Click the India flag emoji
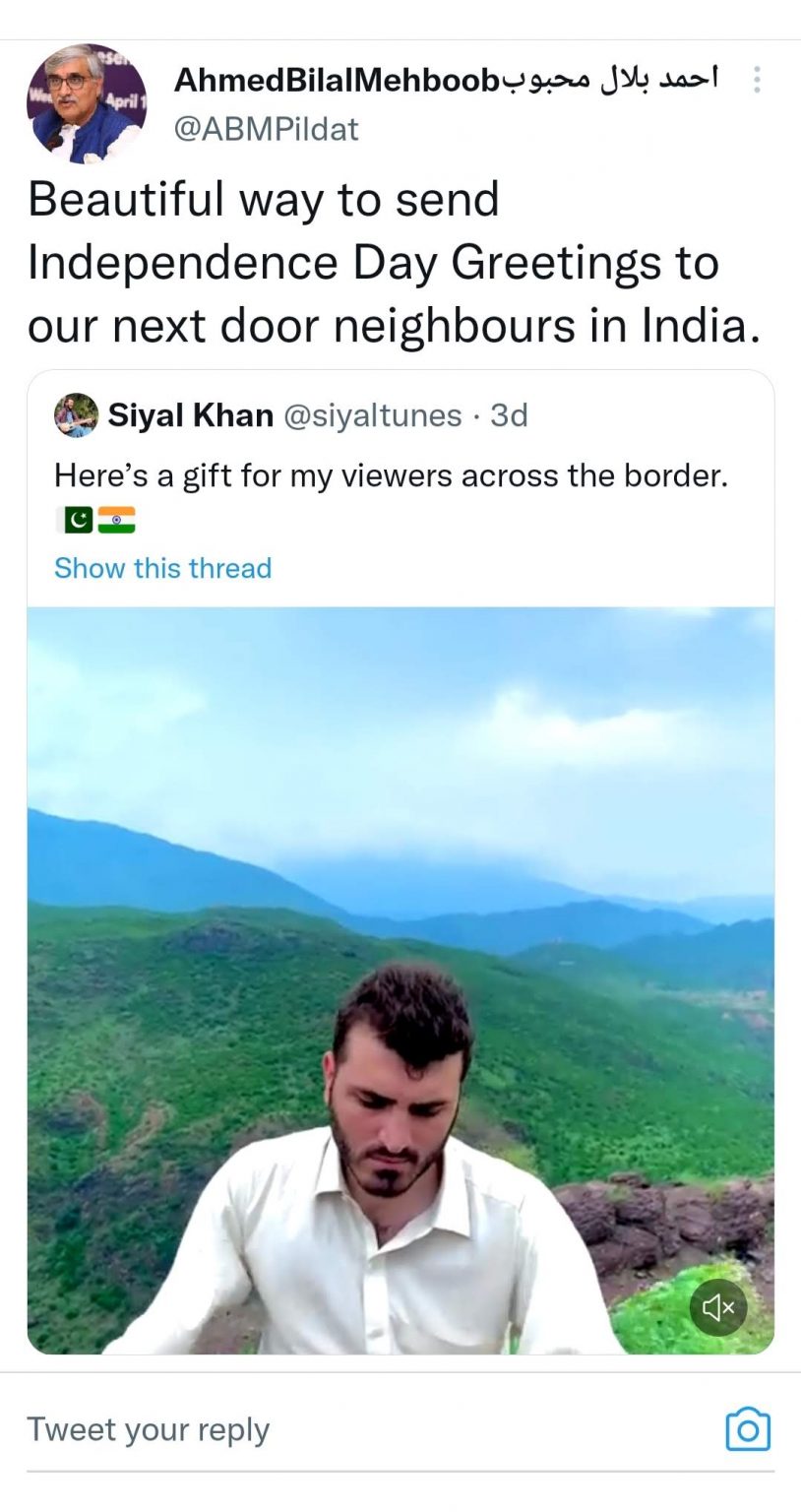Viewport: 801px width, 1512px height. 116,520
